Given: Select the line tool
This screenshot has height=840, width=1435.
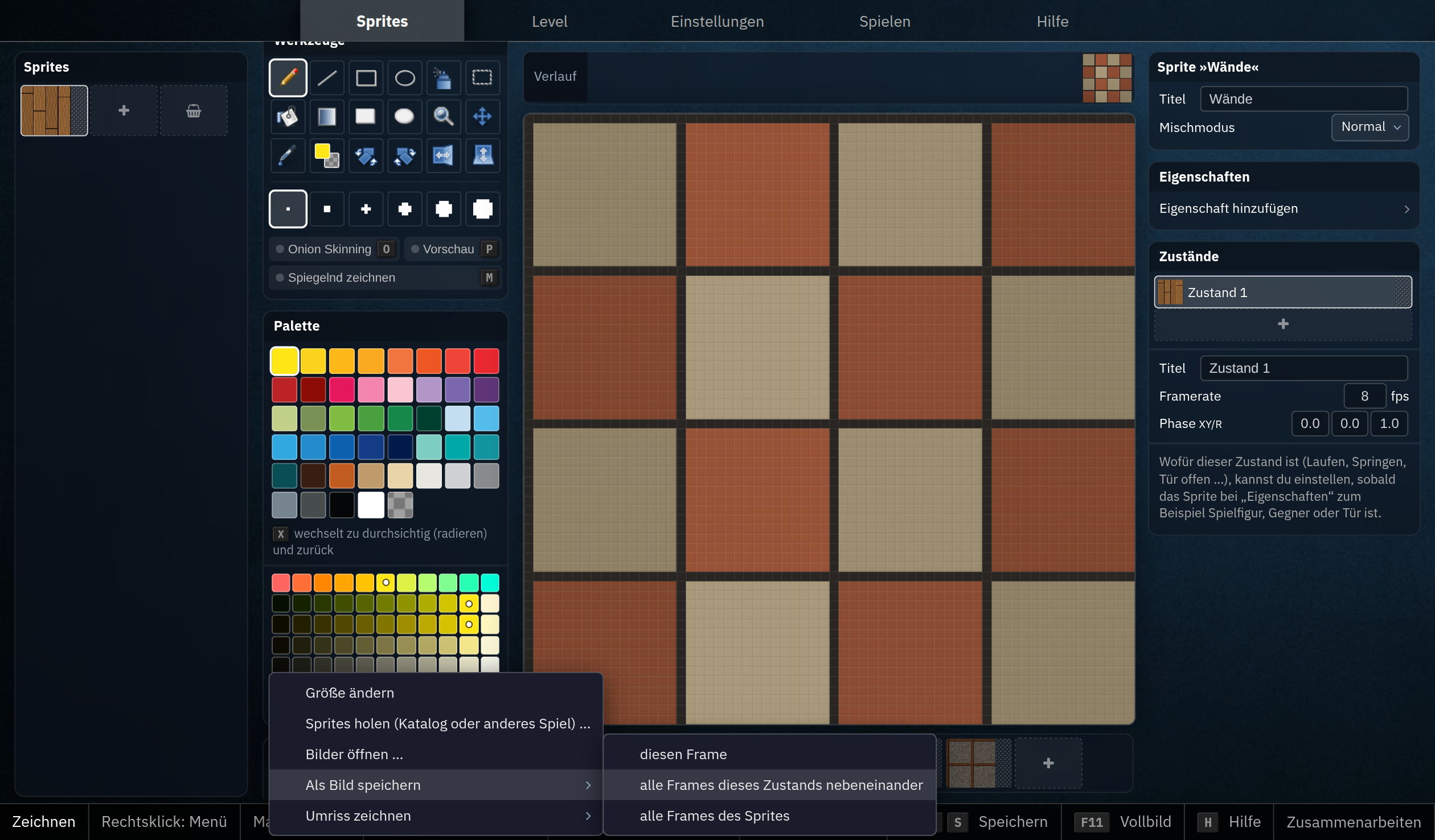Looking at the screenshot, I should tap(327, 77).
